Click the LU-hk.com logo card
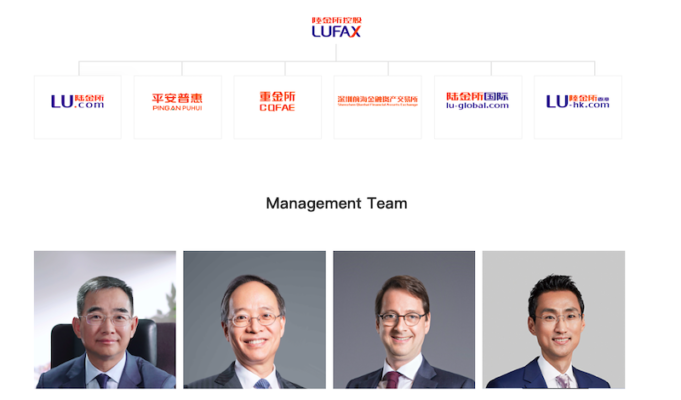The image size is (681, 400). click(578, 107)
